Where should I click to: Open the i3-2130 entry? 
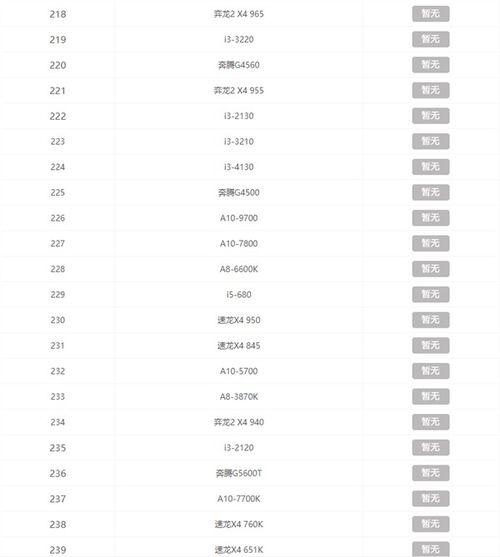pyautogui.click(x=239, y=116)
